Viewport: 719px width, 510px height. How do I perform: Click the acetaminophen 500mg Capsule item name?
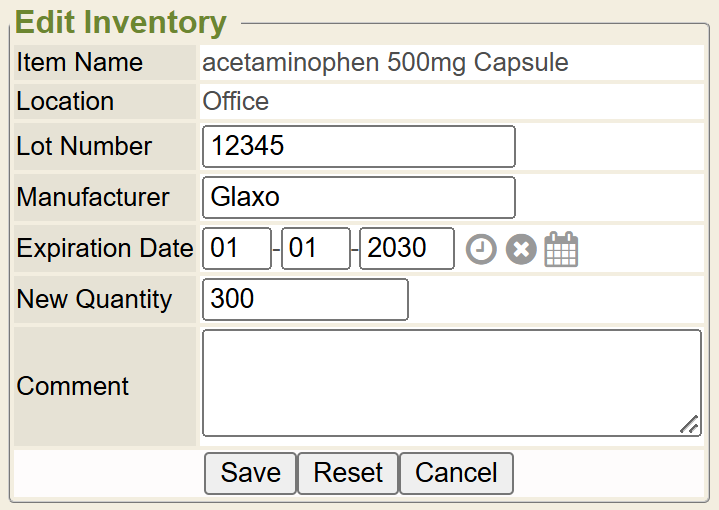(385, 63)
